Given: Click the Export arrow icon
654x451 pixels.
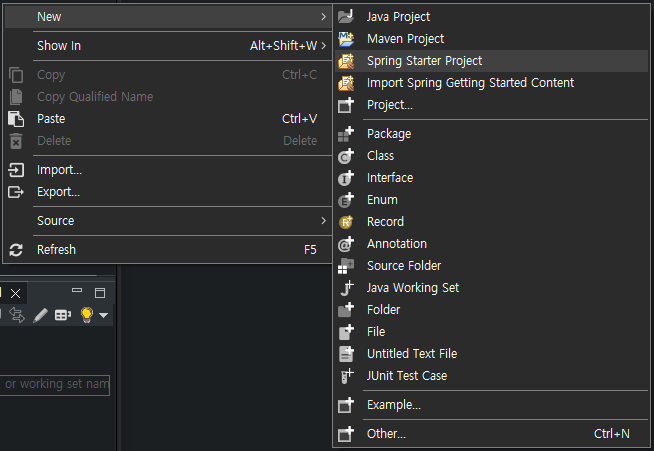Looking at the screenshot, I should coord(16,192).
